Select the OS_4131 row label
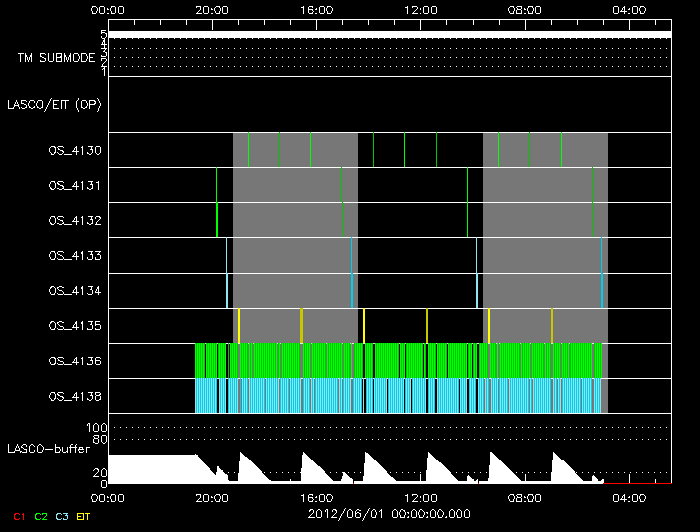 75,186
